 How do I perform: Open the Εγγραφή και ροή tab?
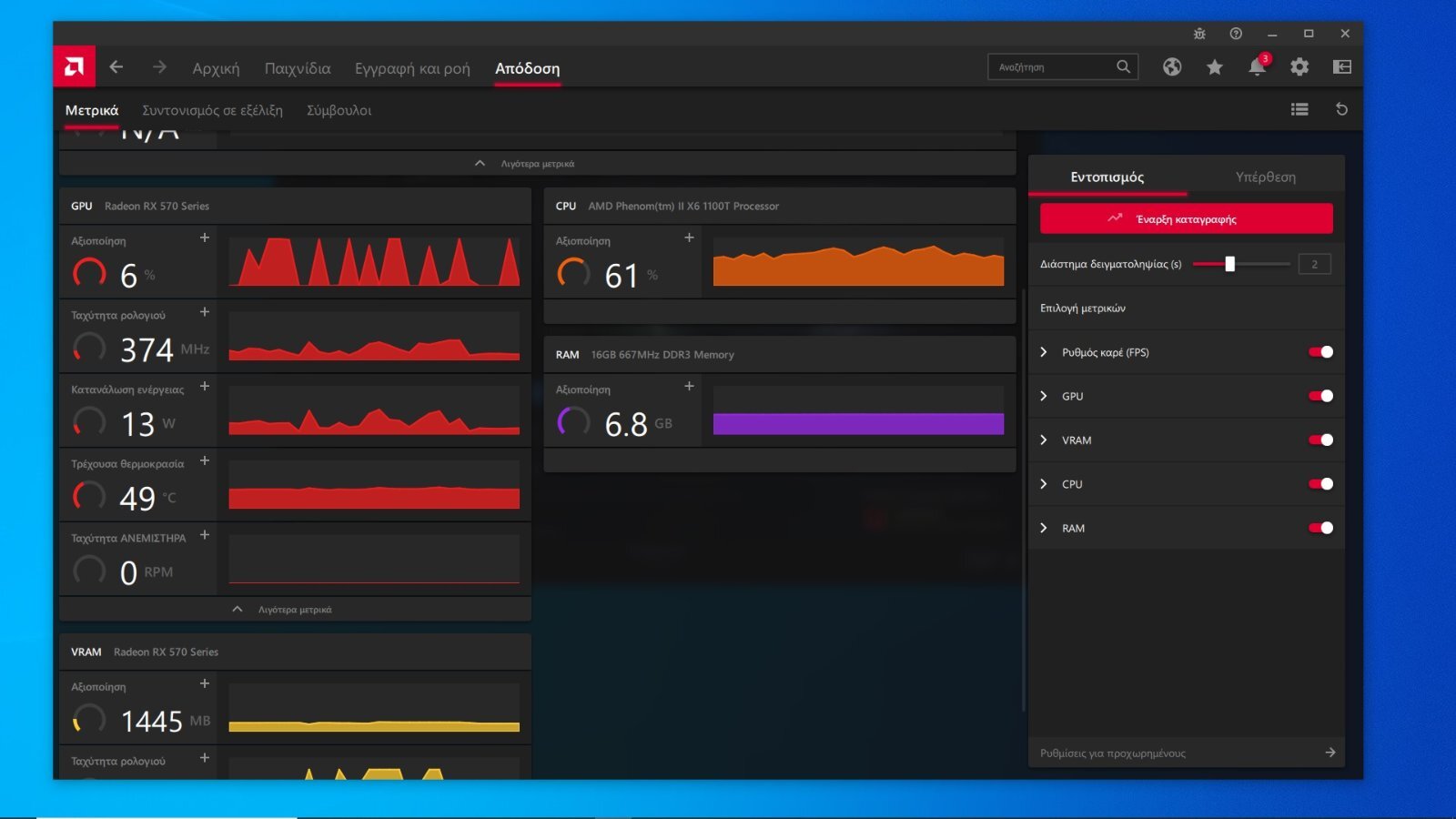(412, 68)
